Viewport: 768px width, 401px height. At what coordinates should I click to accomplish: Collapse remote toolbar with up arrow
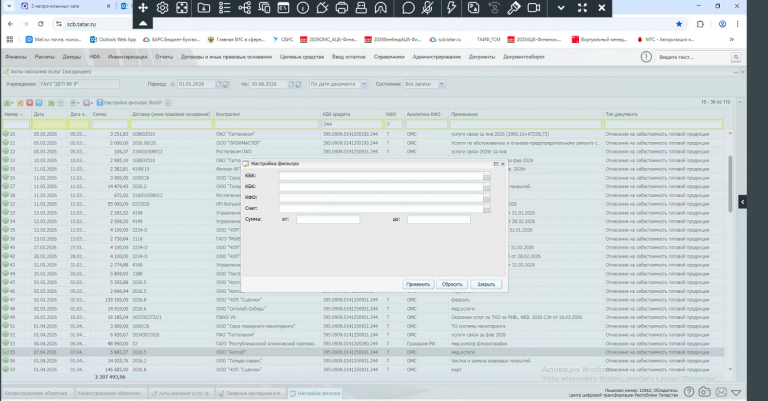coord(143,23)
